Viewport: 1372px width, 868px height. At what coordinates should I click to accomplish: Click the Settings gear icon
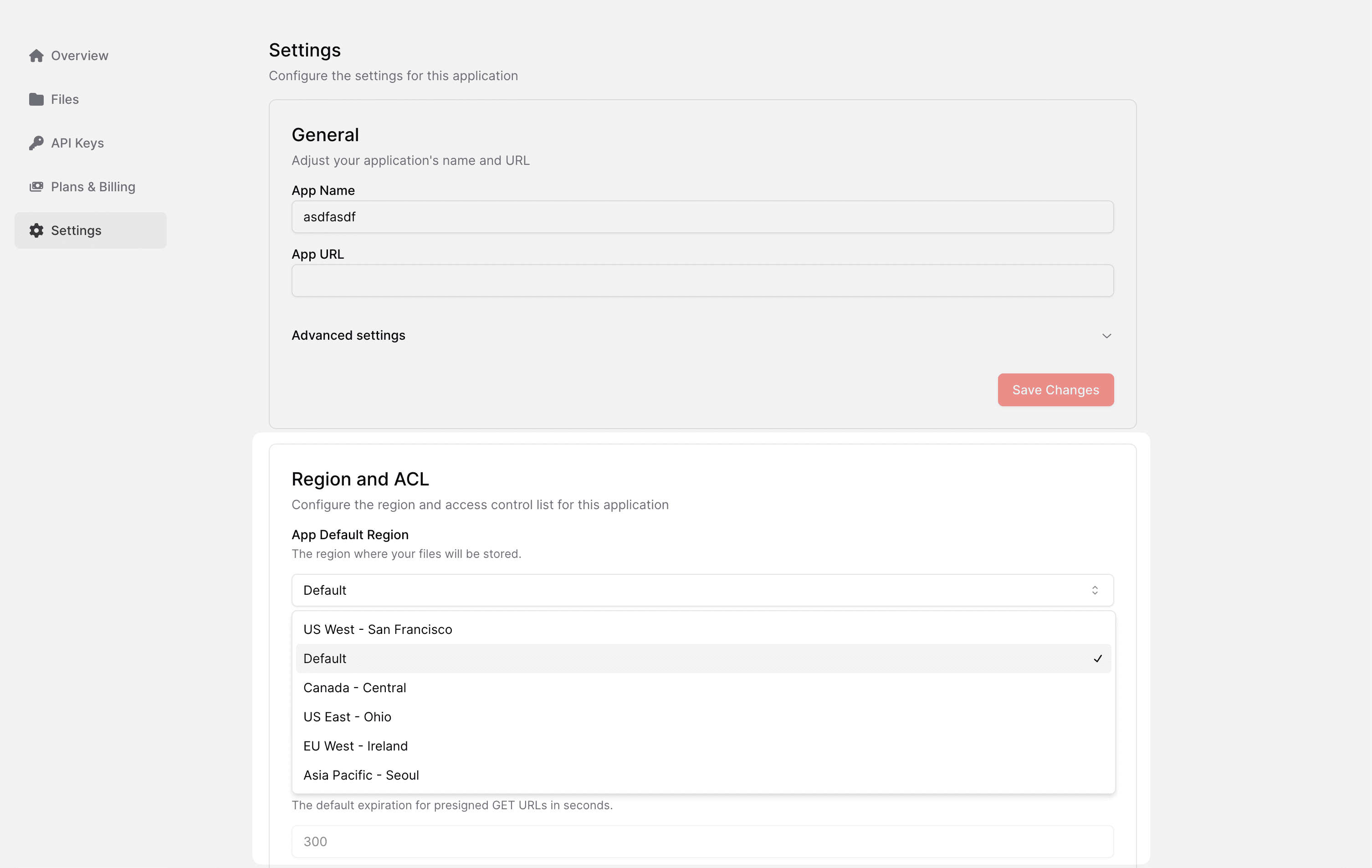tap(36, 231)
